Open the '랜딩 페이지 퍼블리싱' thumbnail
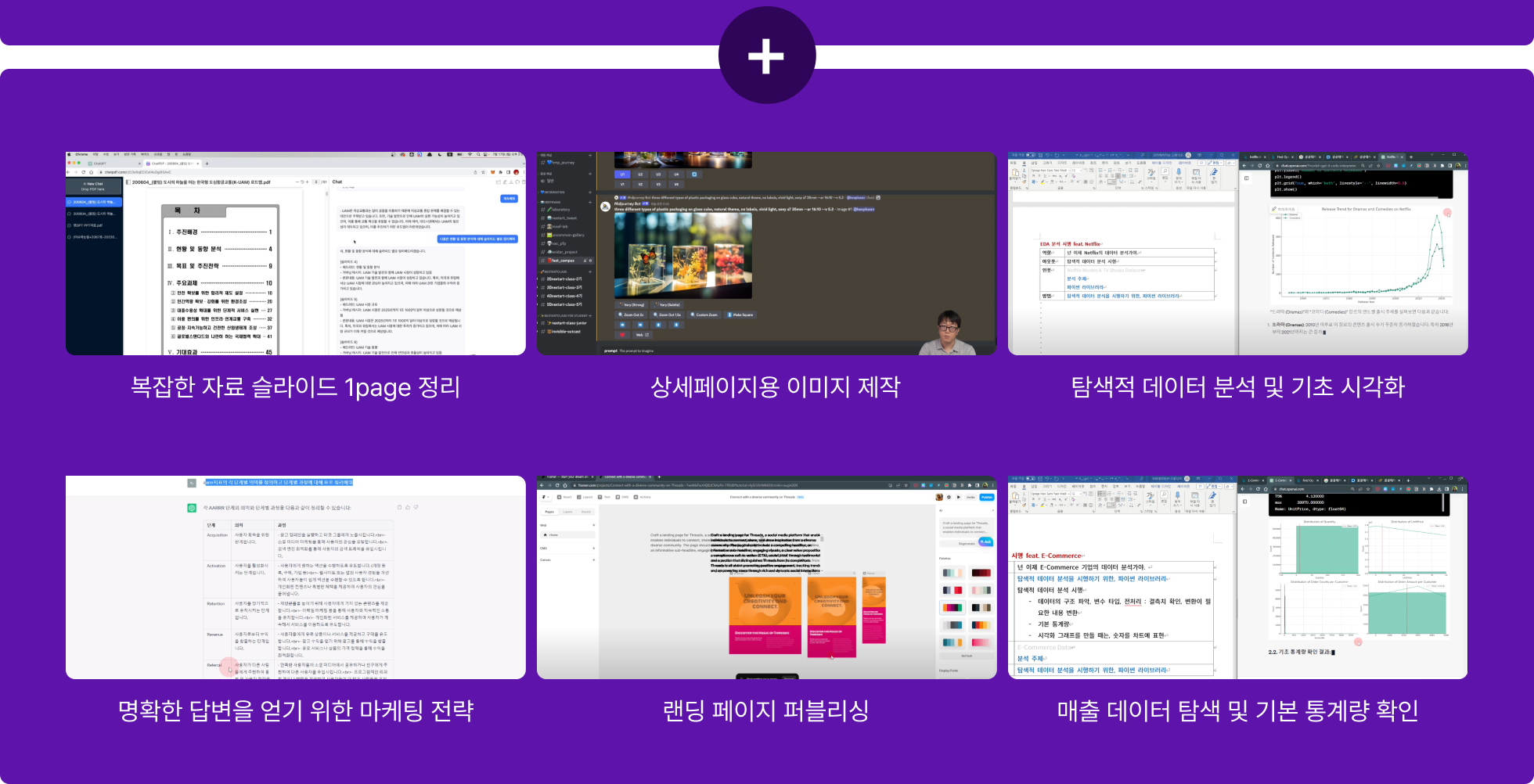The height and width of the screenshot is (784, 1534). click(x=767, y=577)
